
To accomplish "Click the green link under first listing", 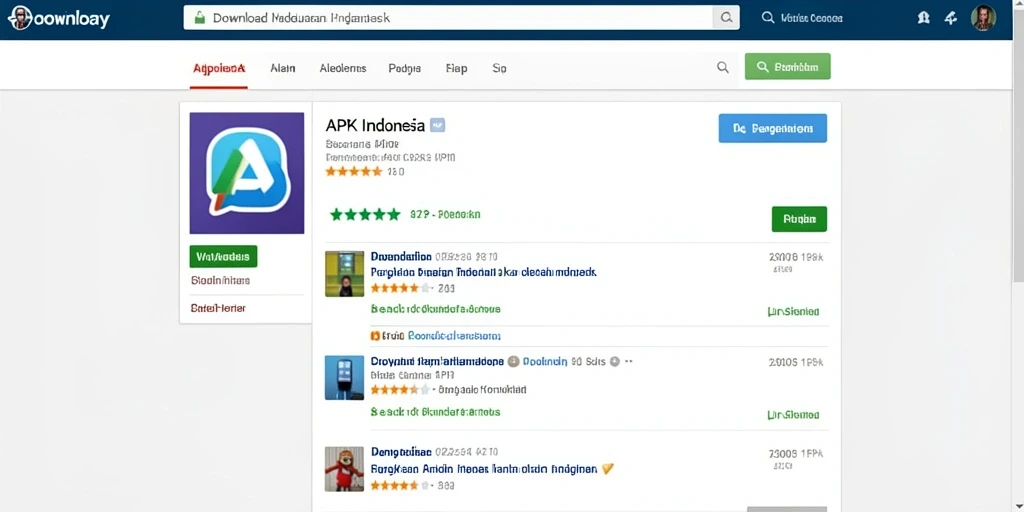I will pos(436,308).
